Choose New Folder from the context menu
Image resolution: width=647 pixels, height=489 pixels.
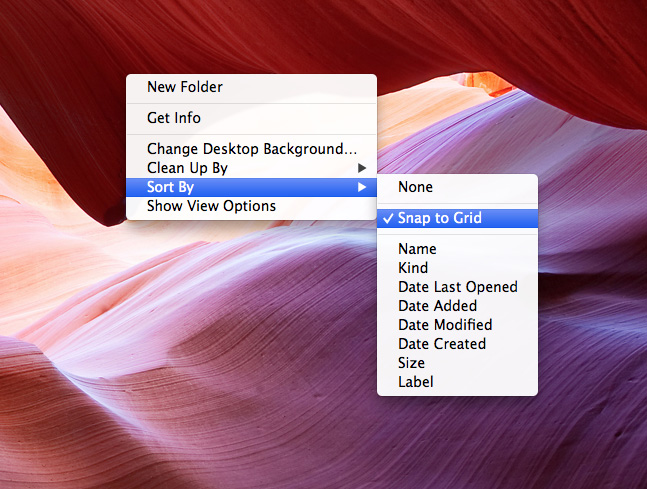(x=251, y=87)
